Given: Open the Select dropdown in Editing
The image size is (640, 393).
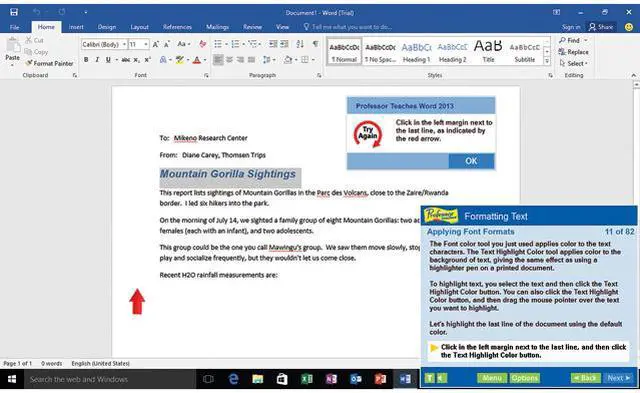Looking at the screenshot, I should [x=573, y=64].
